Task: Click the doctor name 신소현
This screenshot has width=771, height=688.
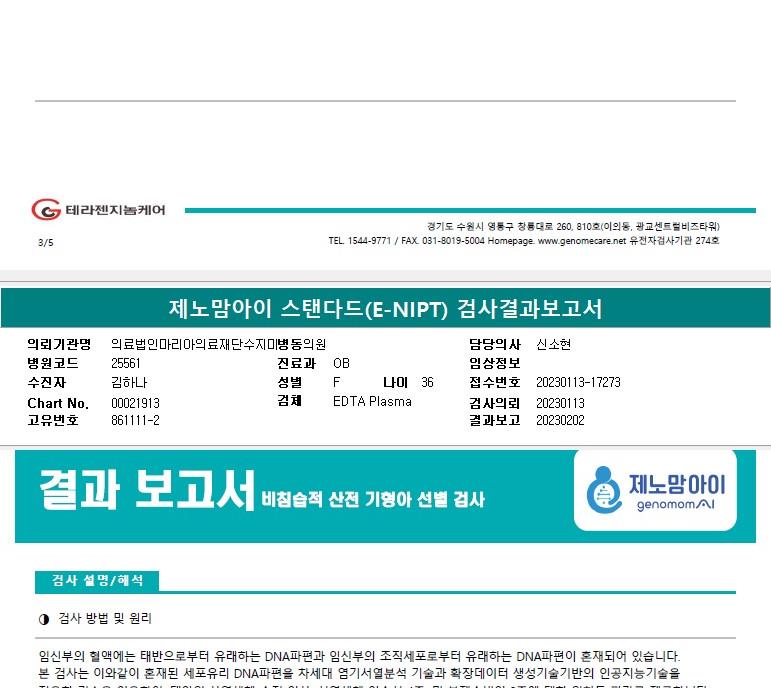Action: coord(554,344)
